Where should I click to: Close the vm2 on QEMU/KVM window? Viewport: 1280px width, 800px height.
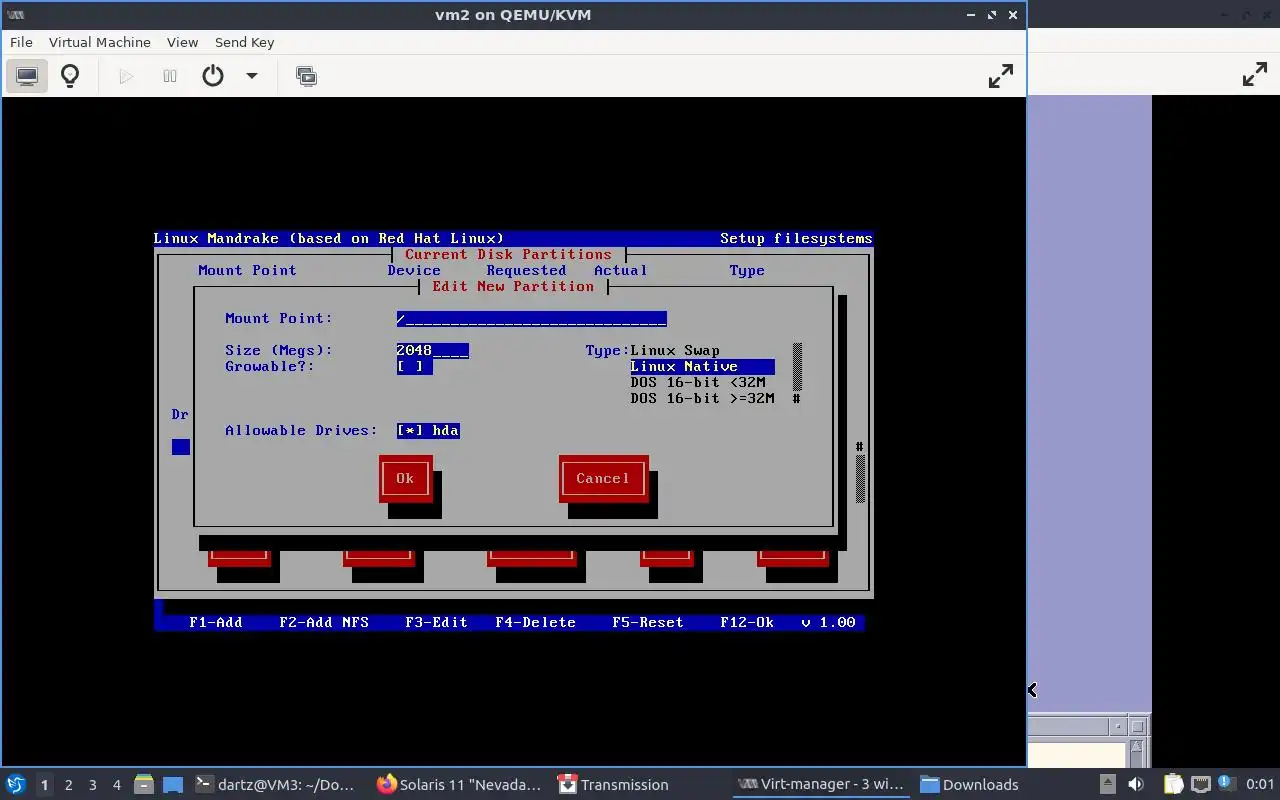pyautogui.click(x=1013, y=15)
